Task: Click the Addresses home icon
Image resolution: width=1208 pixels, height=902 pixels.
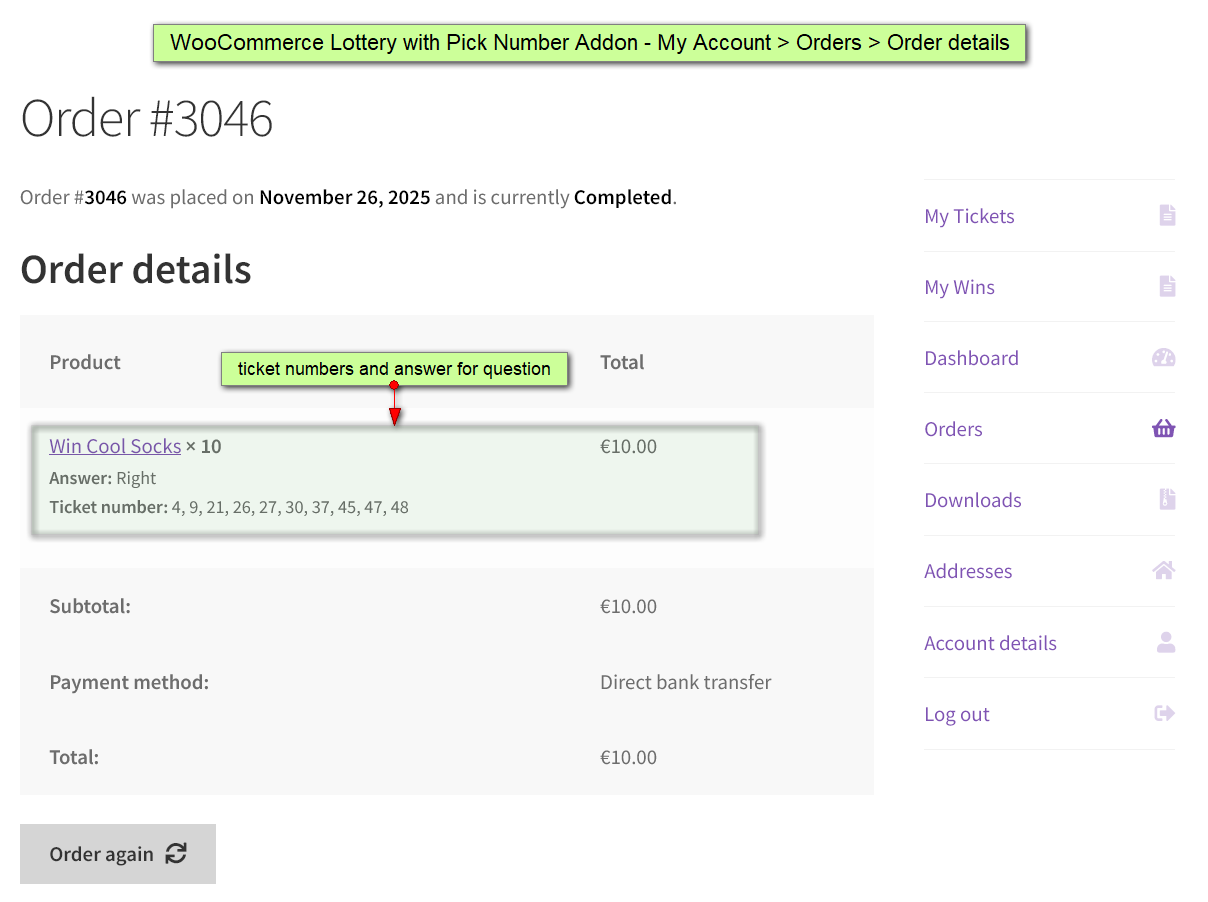Action: point(1164,571)
